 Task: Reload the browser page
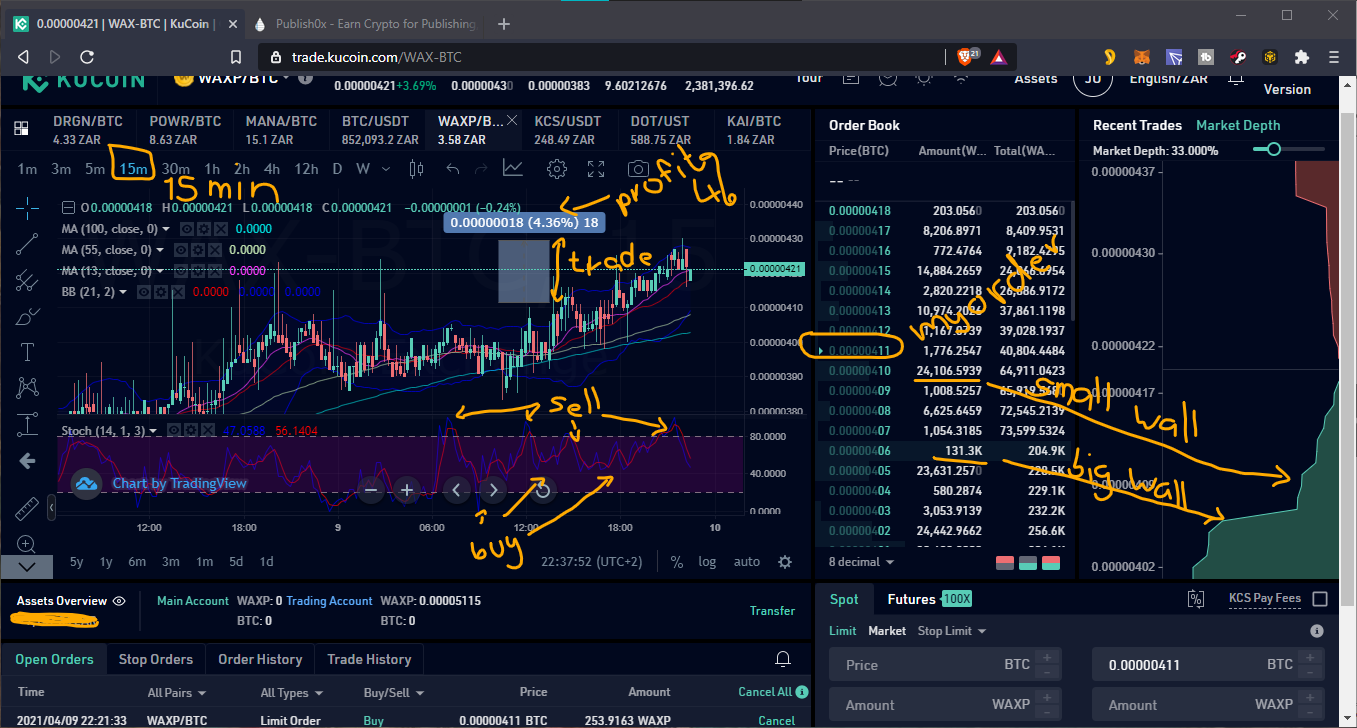pos(87,57)
